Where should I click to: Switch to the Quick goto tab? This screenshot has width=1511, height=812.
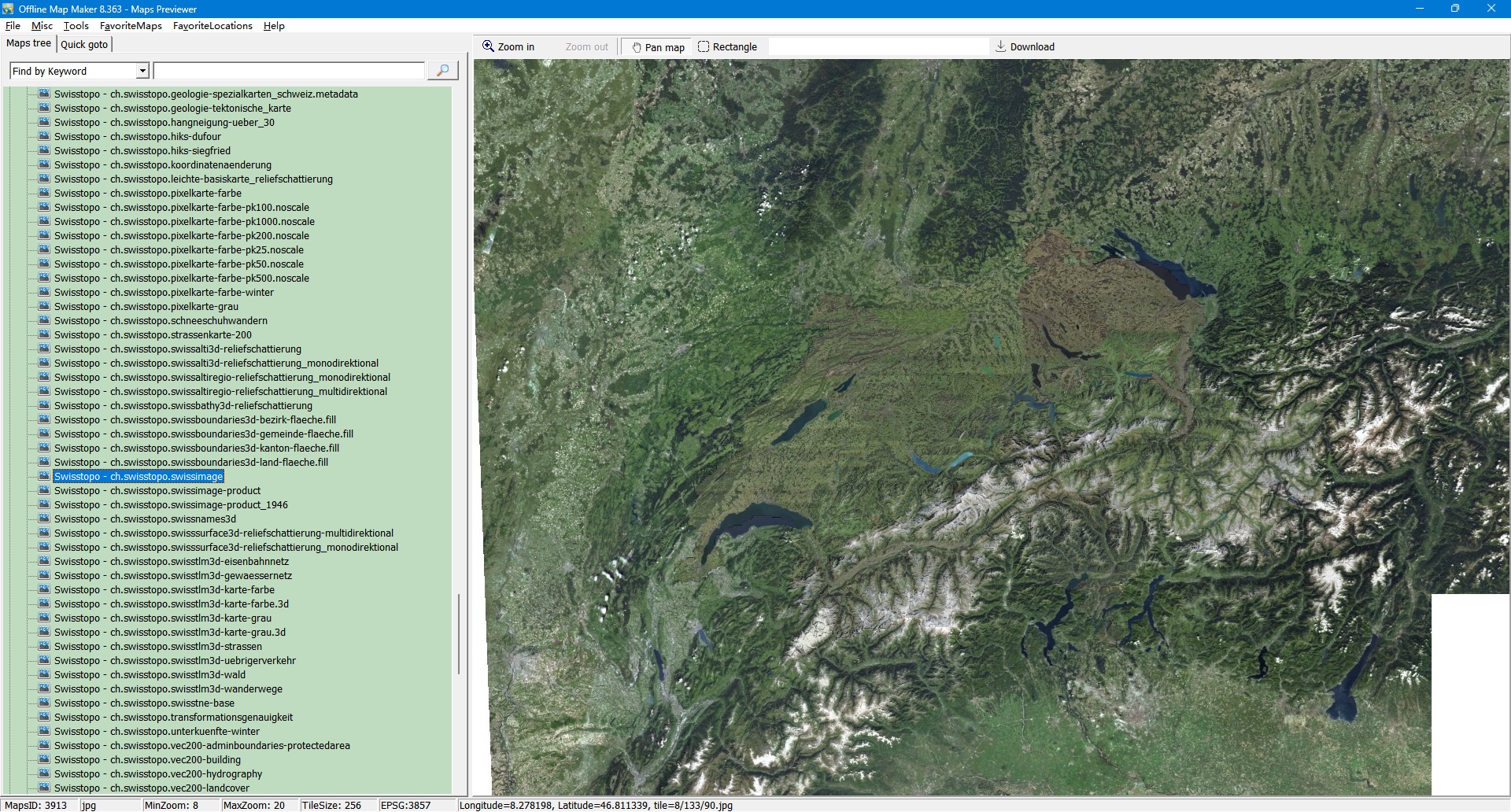point(84,44)
